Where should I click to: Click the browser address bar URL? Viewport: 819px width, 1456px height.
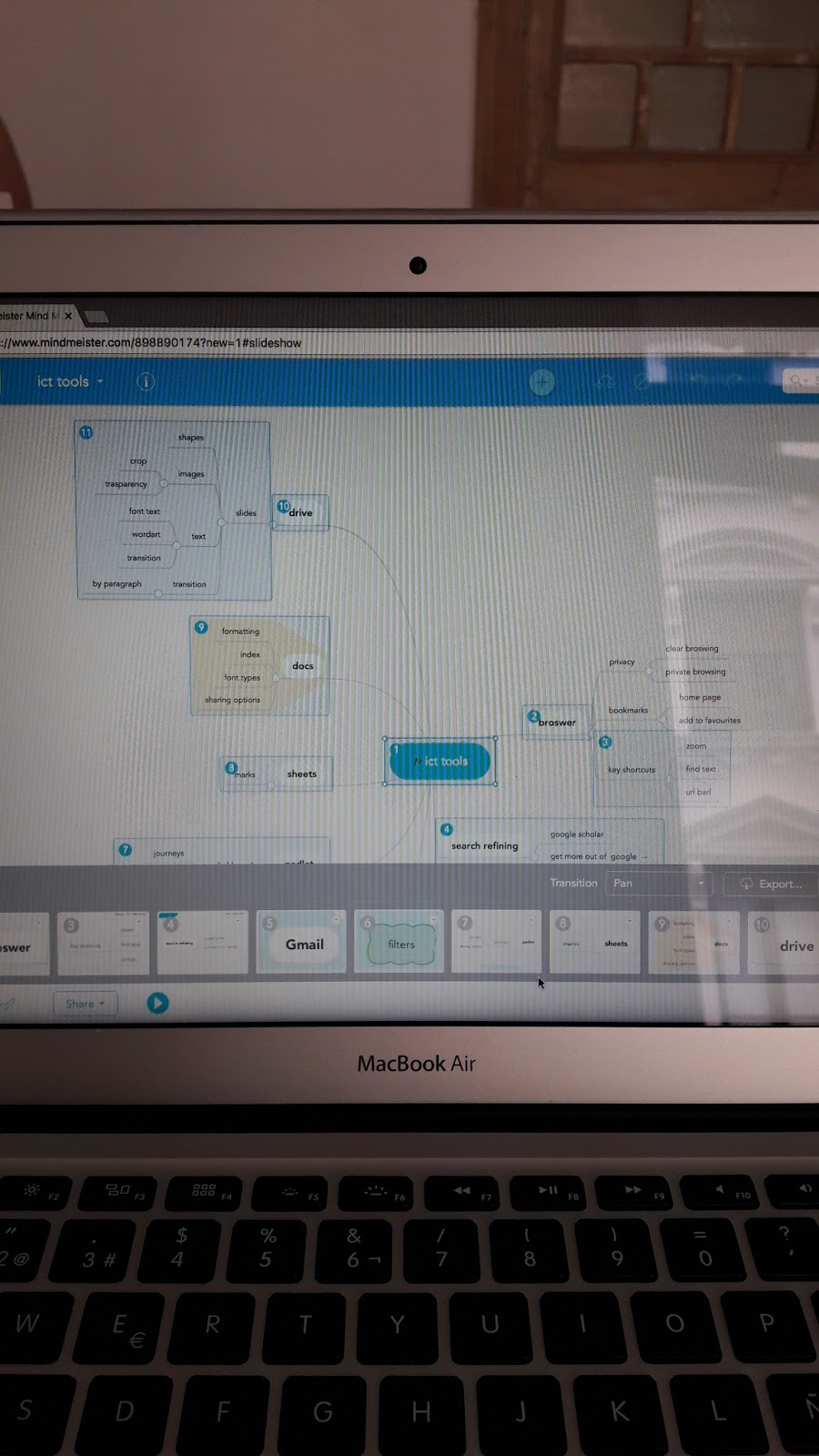click(x=151, y=343)
